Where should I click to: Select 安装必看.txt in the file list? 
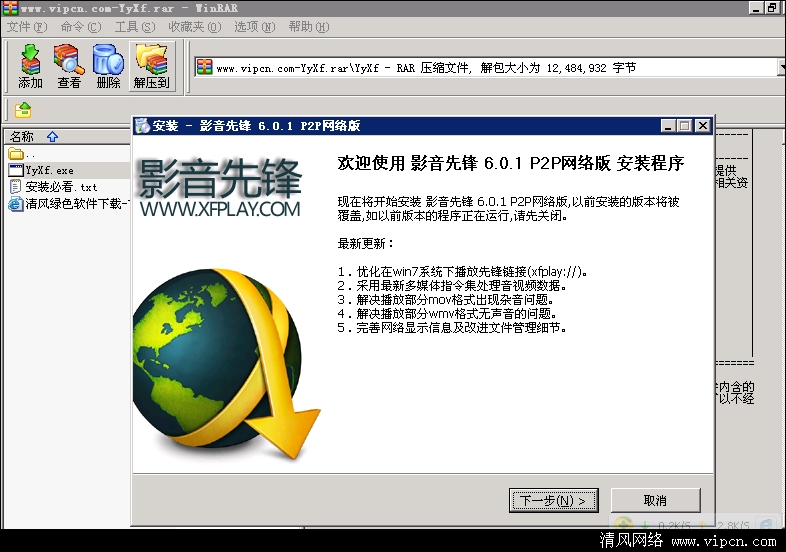click(x=68, y=187)
